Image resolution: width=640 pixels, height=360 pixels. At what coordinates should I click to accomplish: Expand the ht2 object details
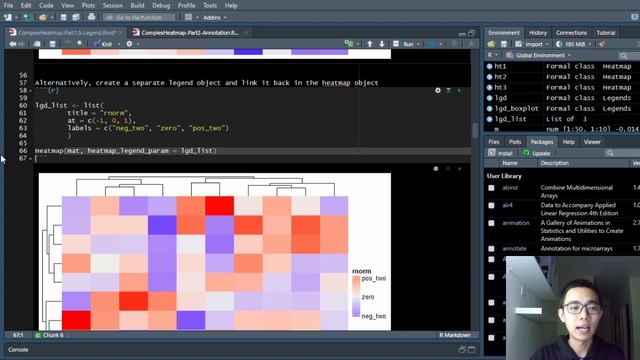pyautogui.click(x=489, y=77)
